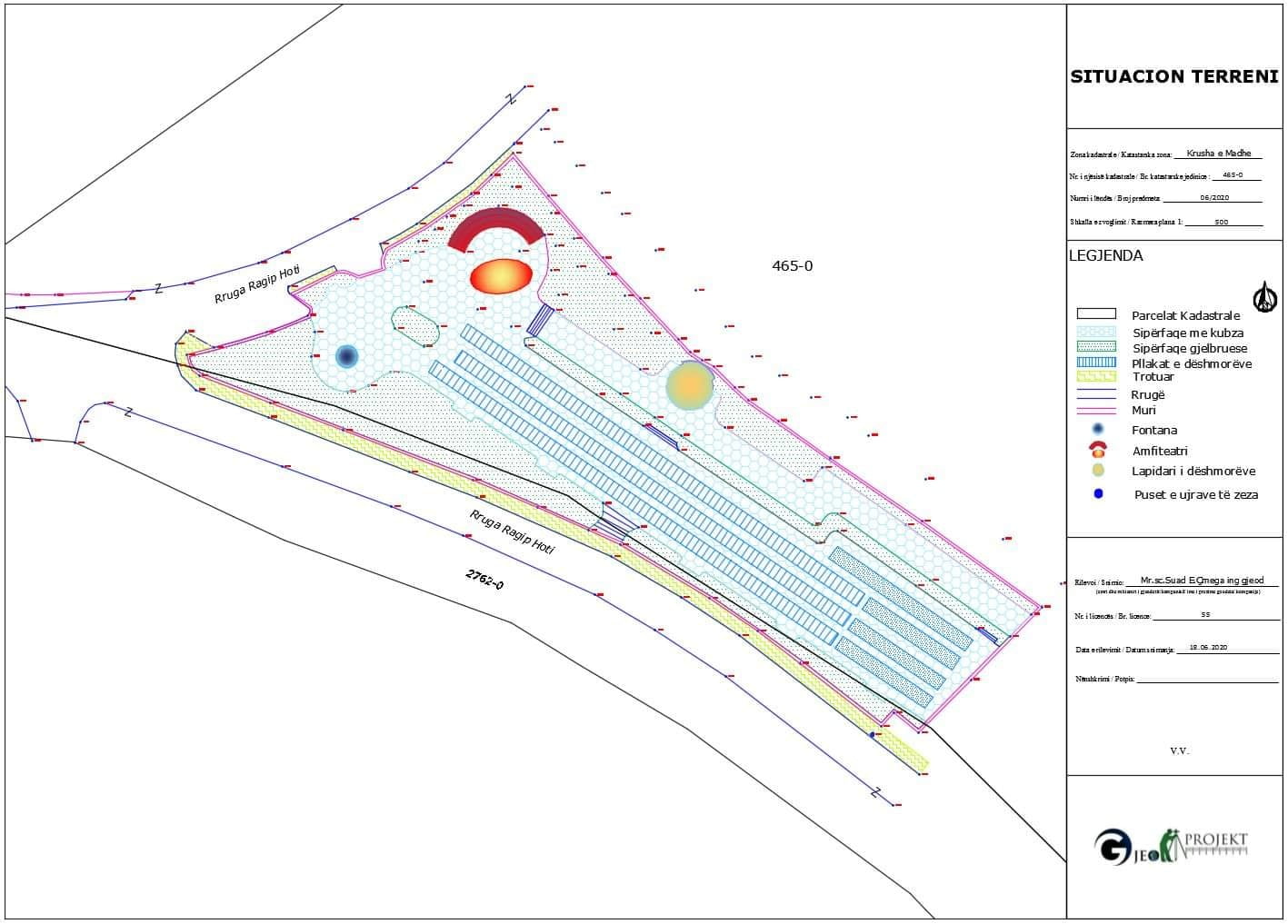Click the north arrow compass symbol
This screenshot has height=924, width=1288.
click(x=1264, y=297)
